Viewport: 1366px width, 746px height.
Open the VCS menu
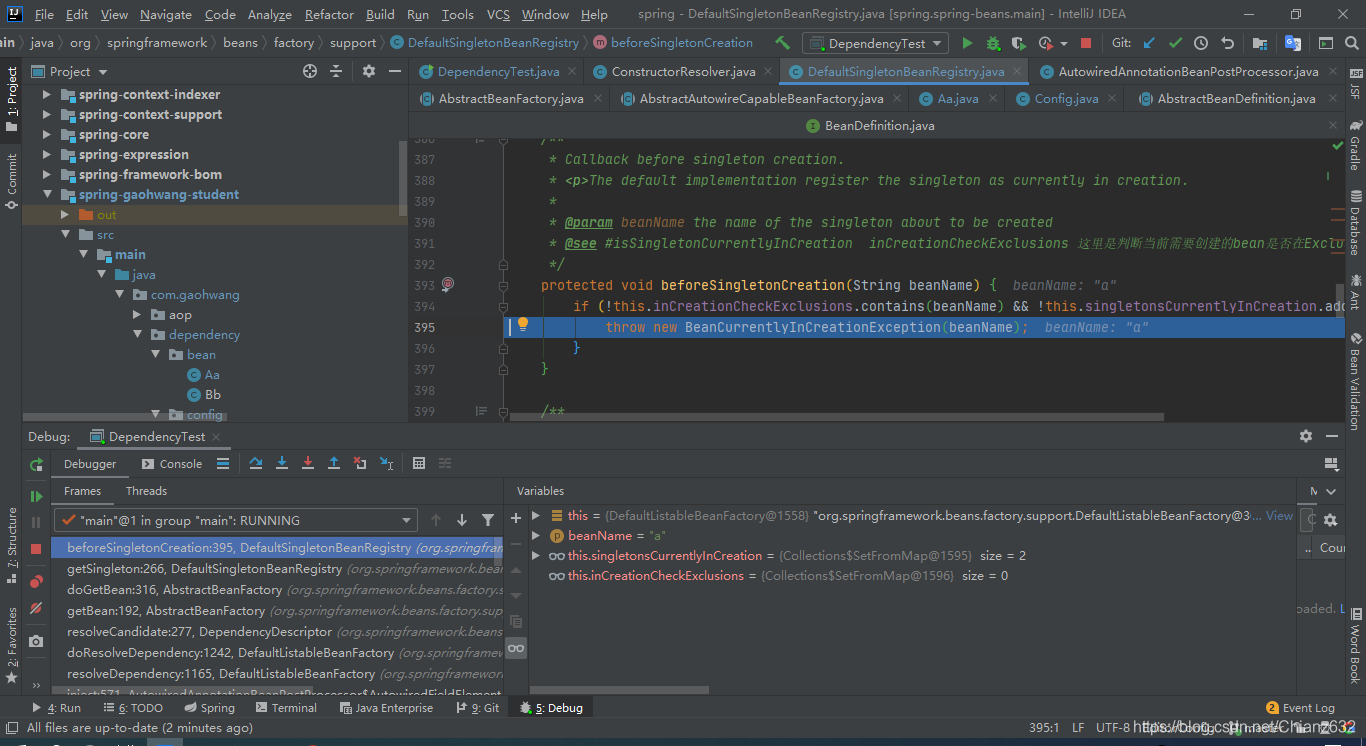498,15
